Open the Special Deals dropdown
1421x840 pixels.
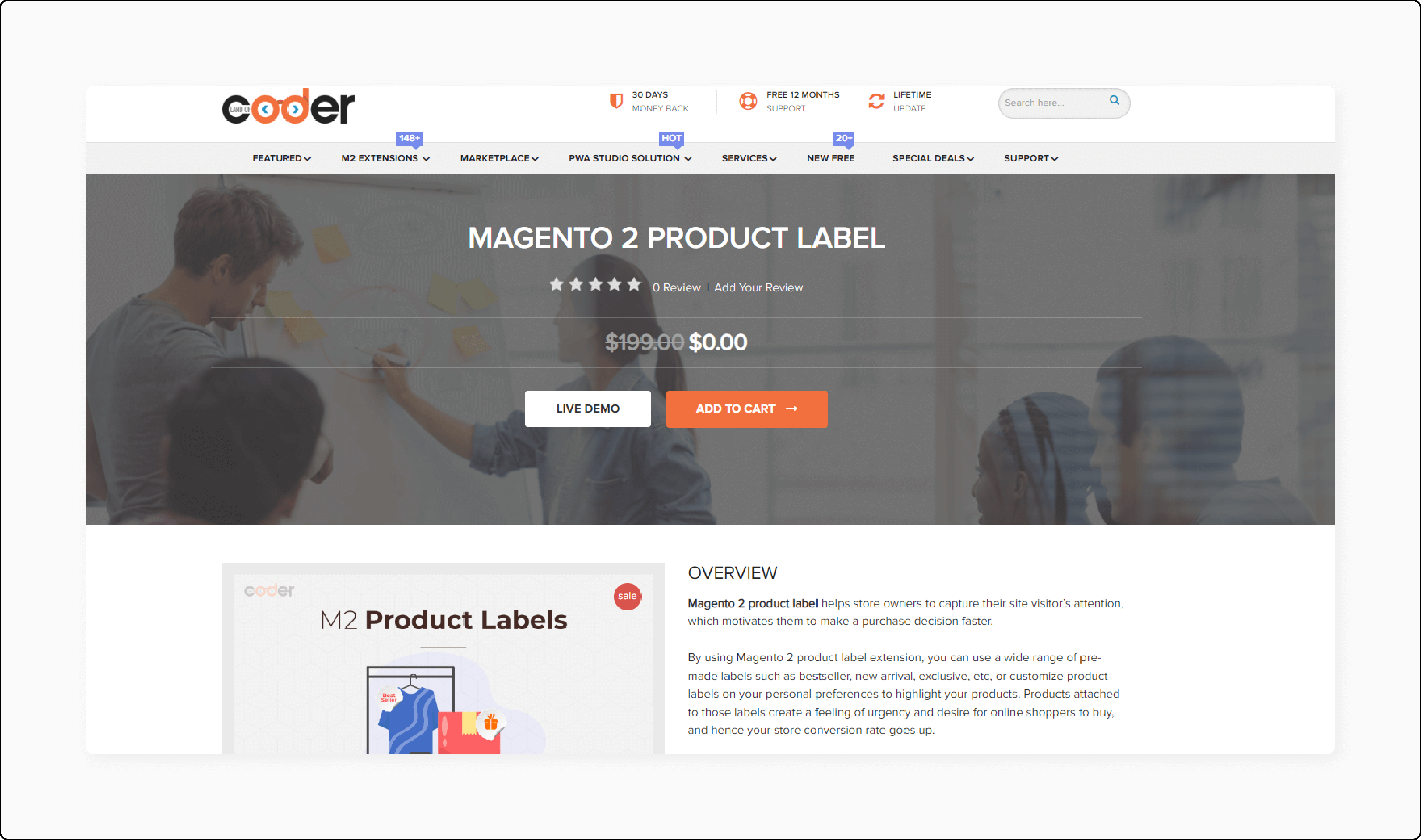pos(931,158)
